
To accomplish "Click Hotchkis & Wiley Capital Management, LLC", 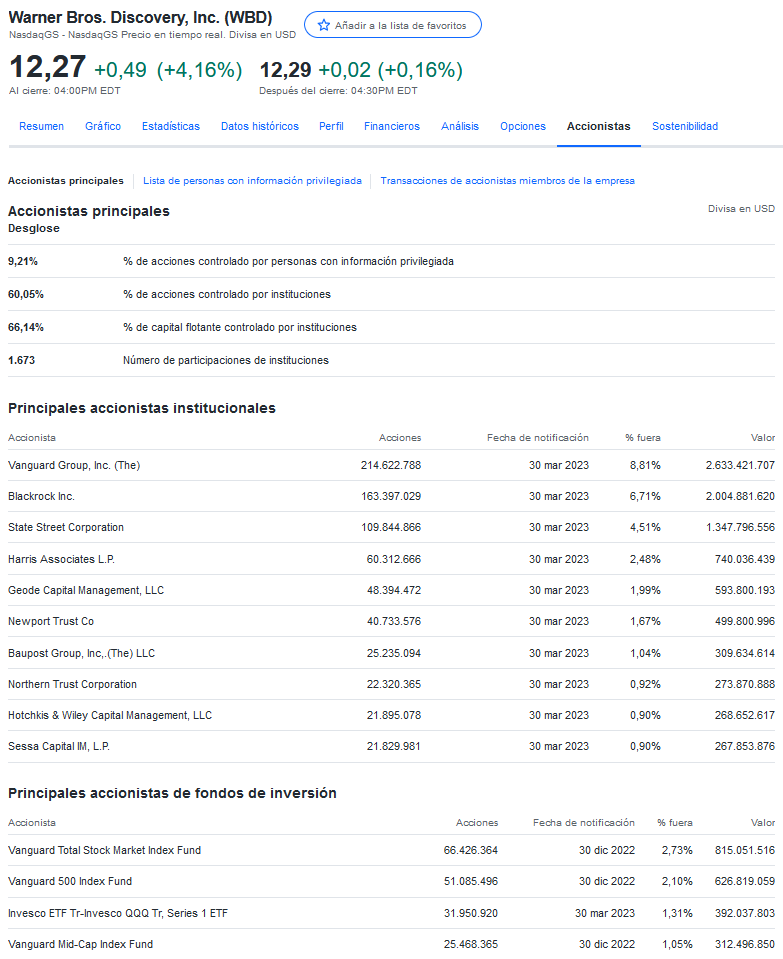I will pyautogui.click(x=109, y=716).
